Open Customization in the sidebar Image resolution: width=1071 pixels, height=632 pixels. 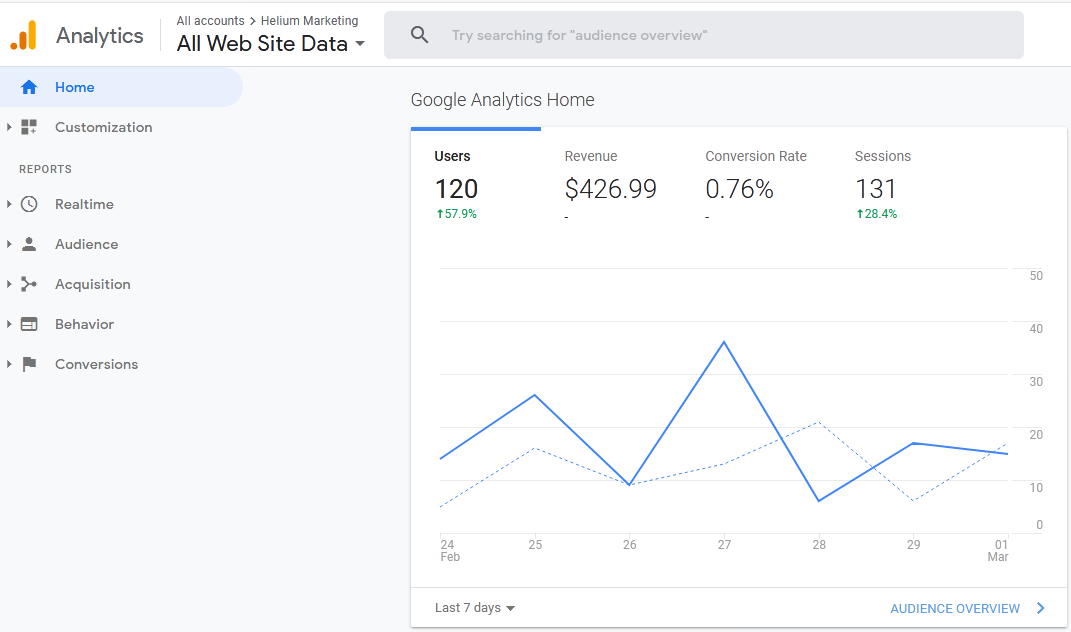pyautogui.click(x=103, y=127)
